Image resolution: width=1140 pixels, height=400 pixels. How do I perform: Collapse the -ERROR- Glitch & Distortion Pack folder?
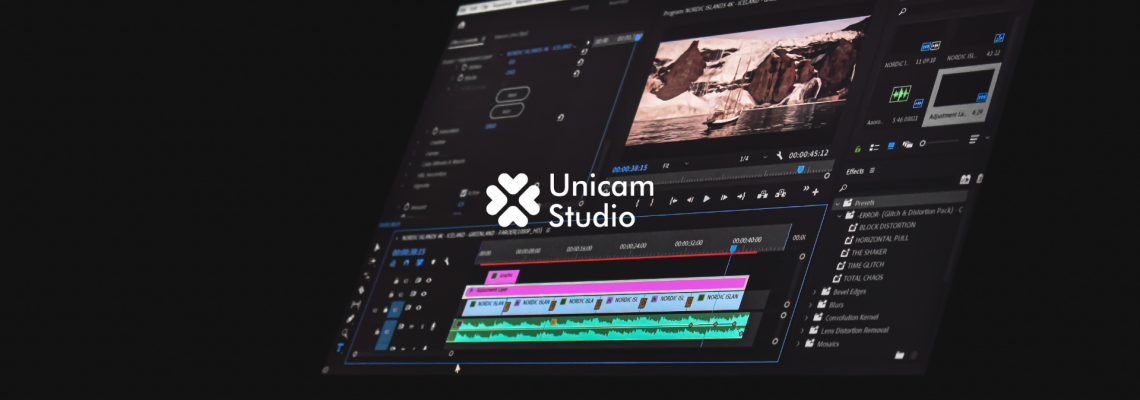(x=840, y=215)
